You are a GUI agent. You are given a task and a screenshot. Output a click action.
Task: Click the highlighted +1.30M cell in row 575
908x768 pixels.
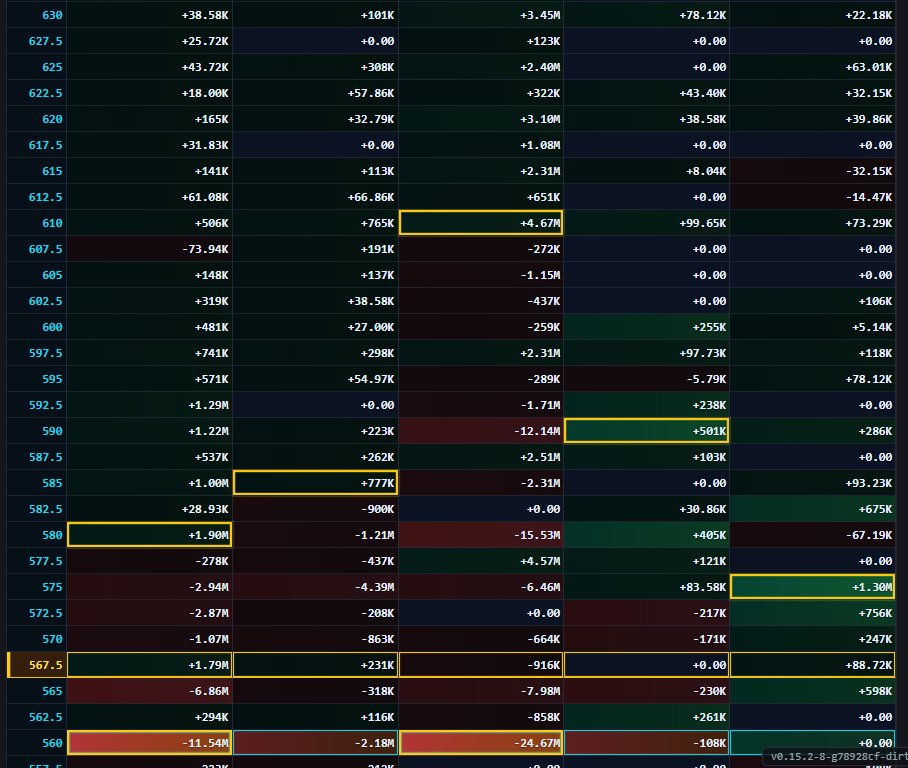(812, 587)
